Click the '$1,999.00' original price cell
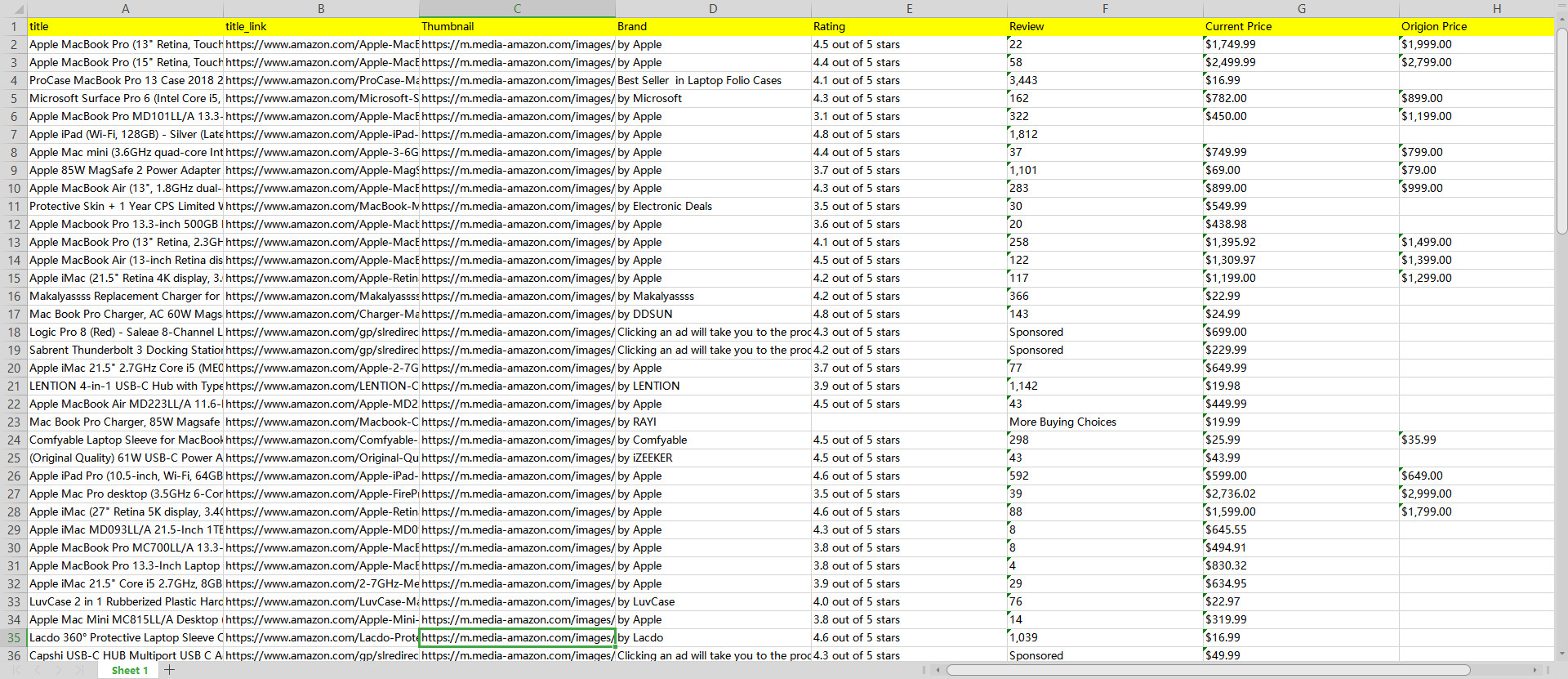Screen dimensions: 1568x679 tap(1477, 44)
